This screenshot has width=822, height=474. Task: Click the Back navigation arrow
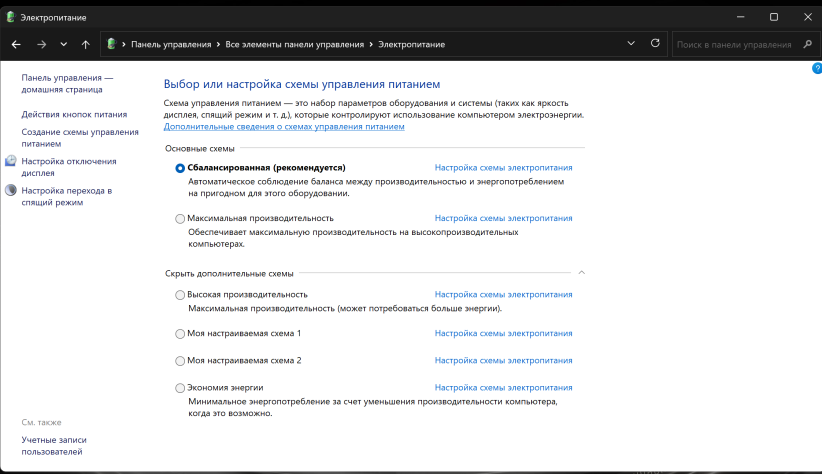click(16, 45)
